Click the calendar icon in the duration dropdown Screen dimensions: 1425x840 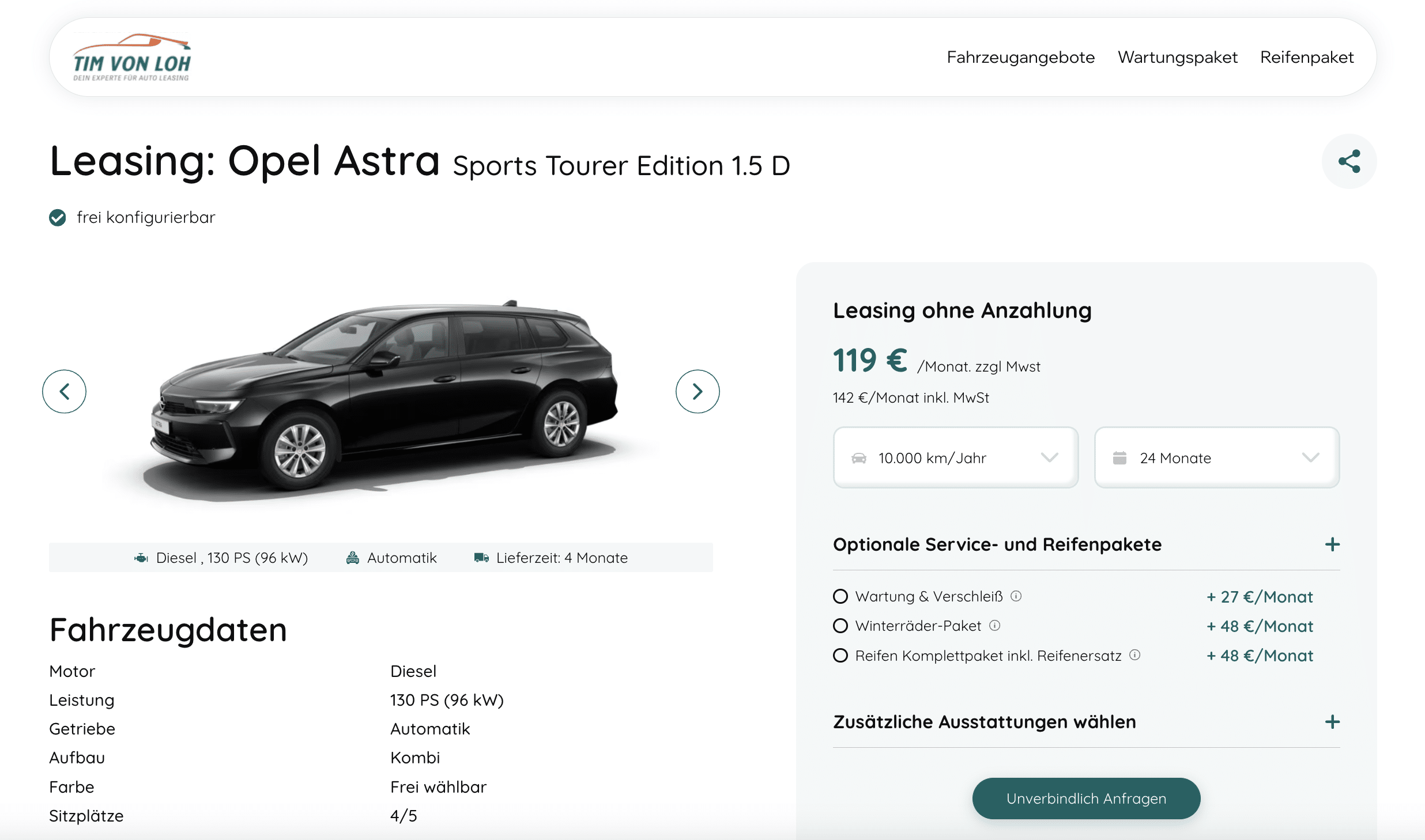coord(1119,458)
